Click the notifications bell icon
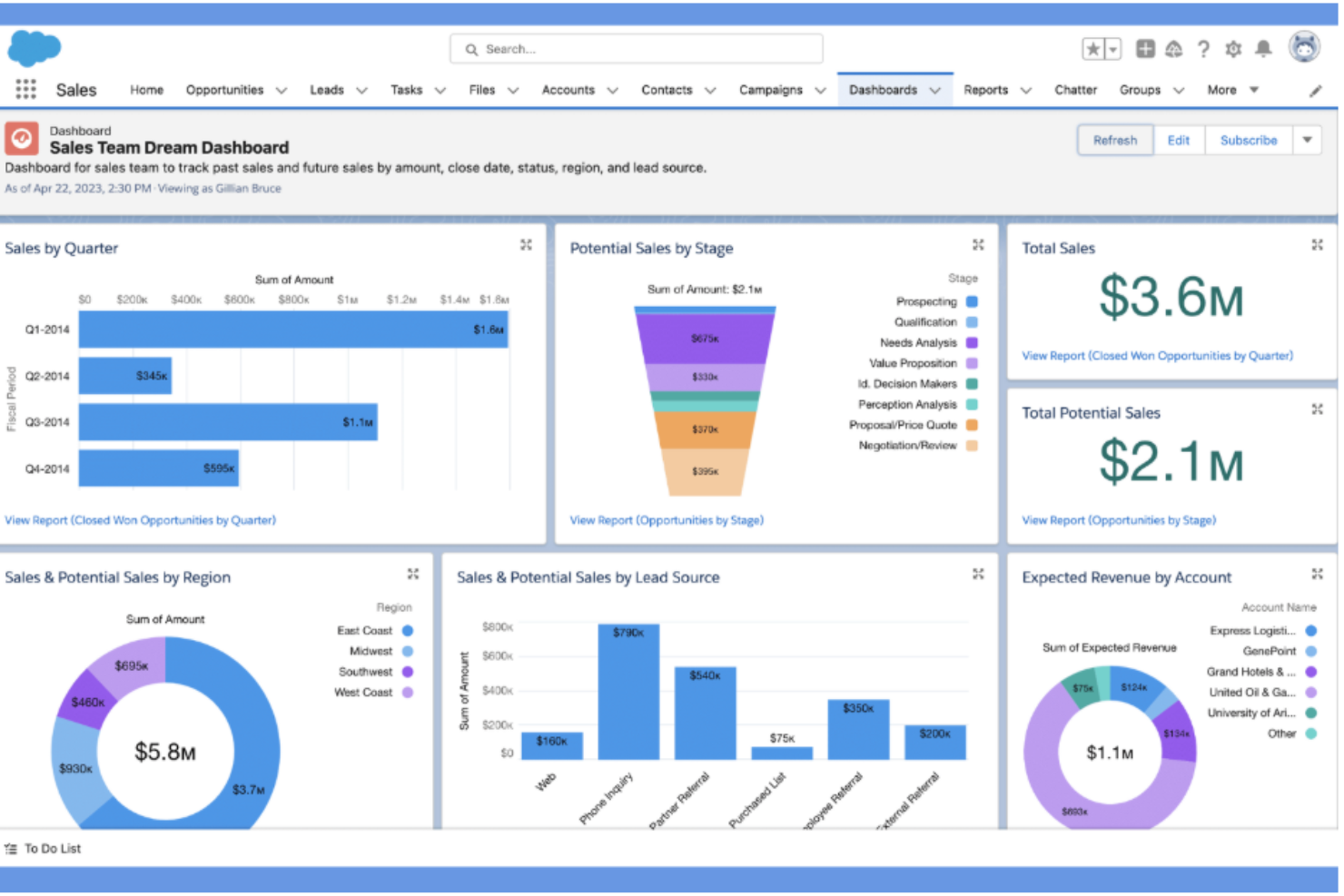 pos(1263,49)
